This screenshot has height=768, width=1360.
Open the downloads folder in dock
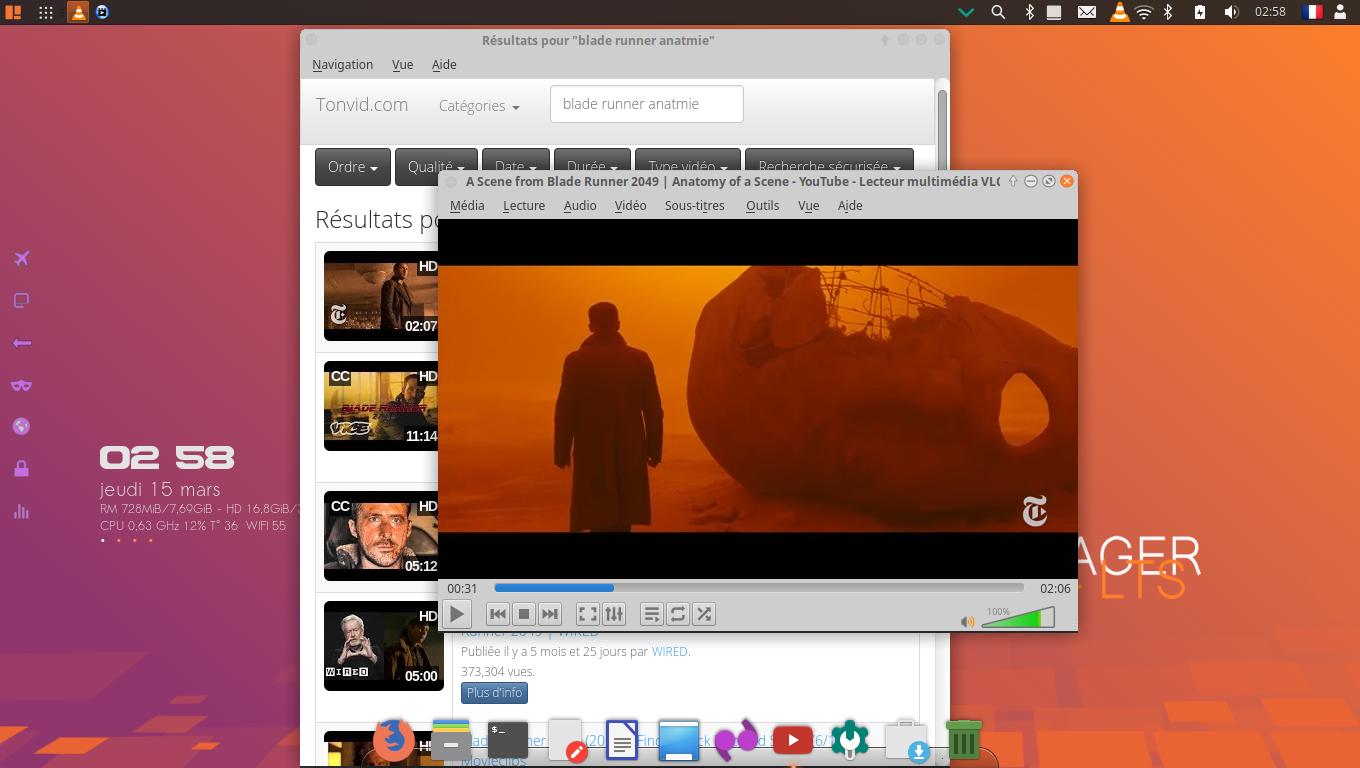click(x=906, y=741)
